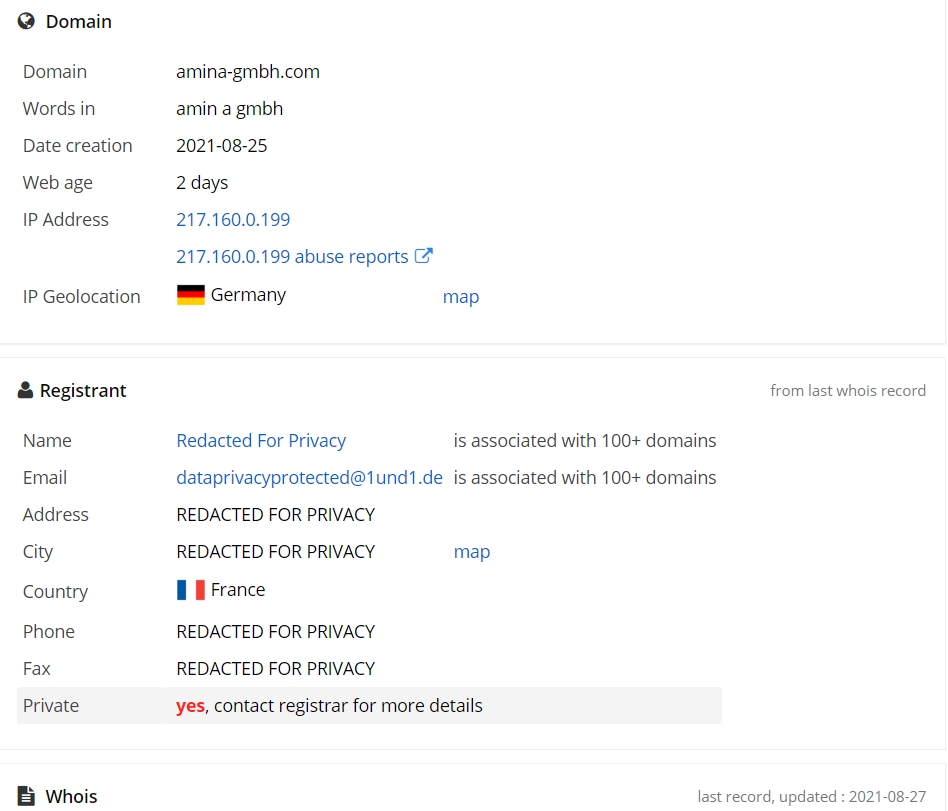Click the Whois document icon
The width and height of the screenshot is (948, 811).
(x=26, y=796)
